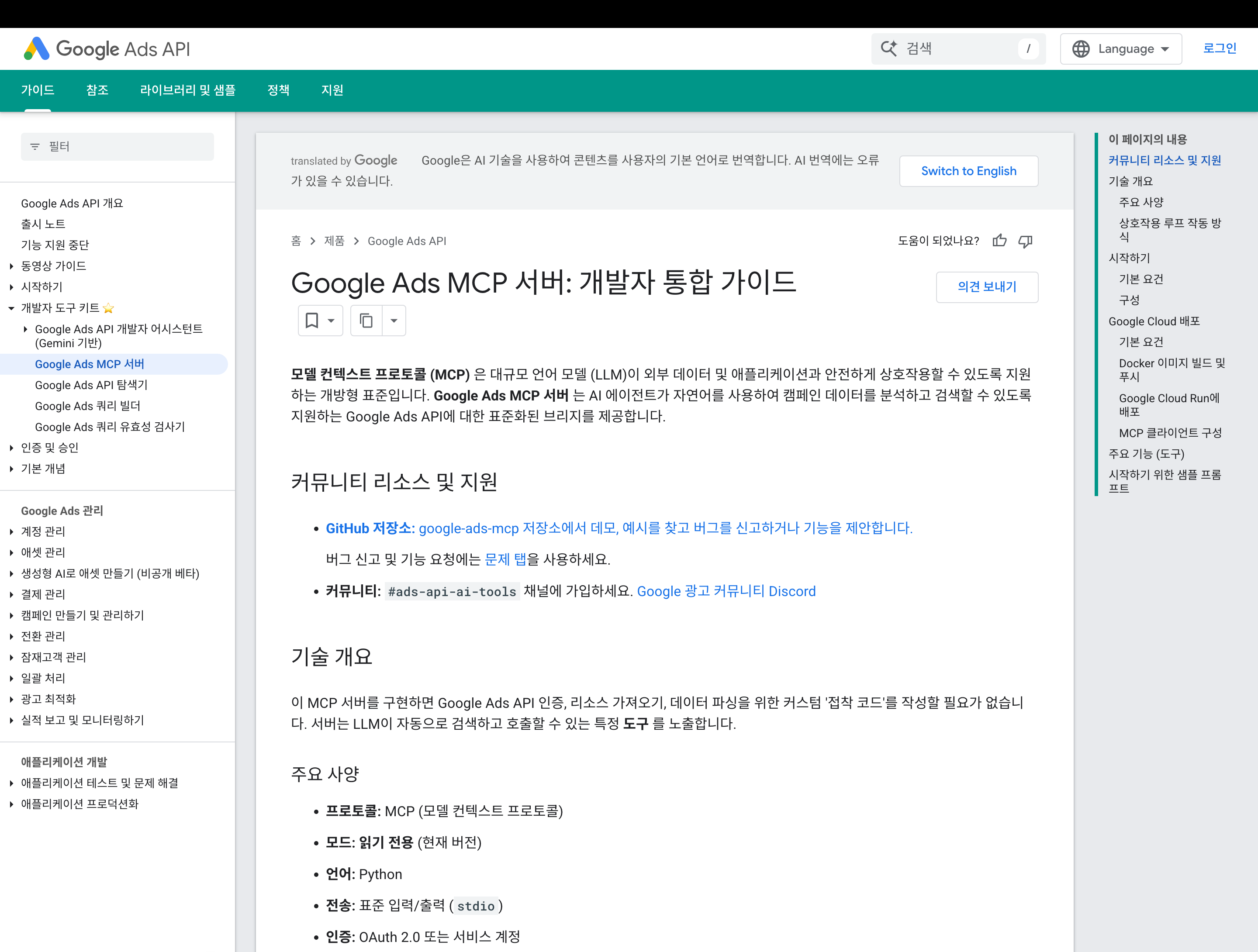
Task: Click the 제품 breadcrumb link
Action: (335, 241)
